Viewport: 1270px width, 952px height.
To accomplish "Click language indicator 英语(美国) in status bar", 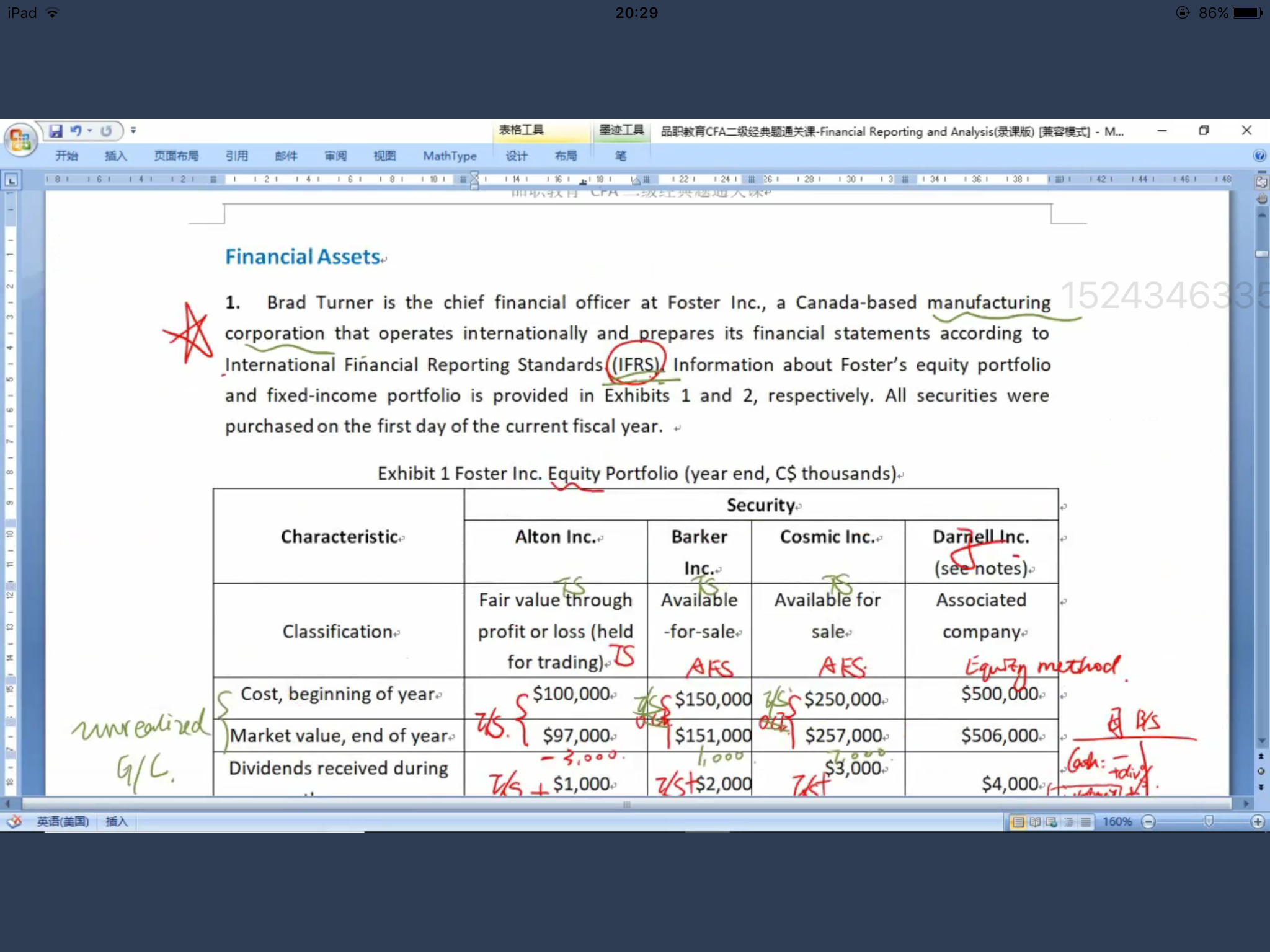I will coord(63,822).
